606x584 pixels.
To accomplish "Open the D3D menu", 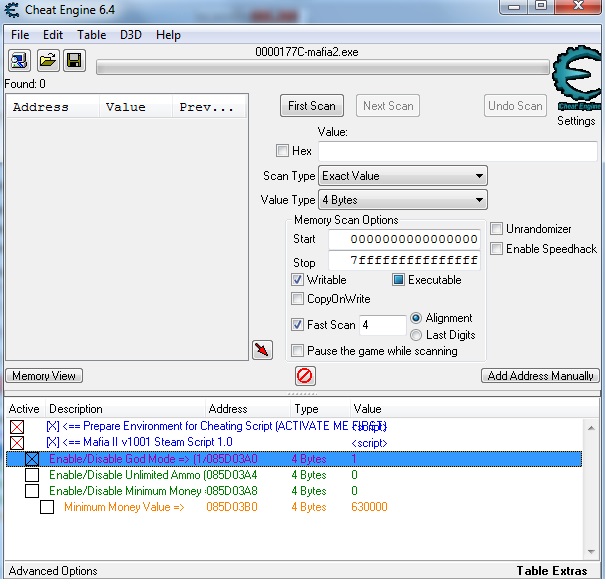I will coord(131,35).
